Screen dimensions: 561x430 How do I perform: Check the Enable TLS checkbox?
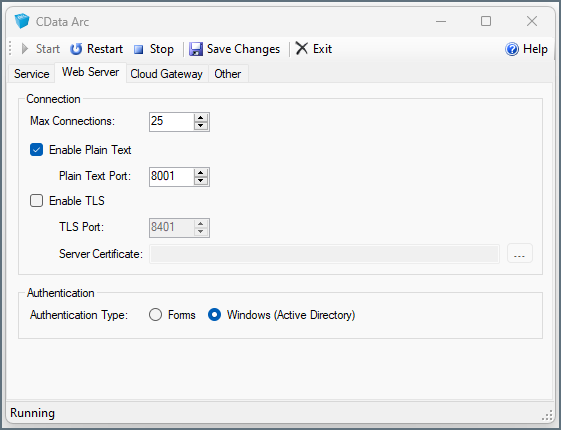(36, 201)
